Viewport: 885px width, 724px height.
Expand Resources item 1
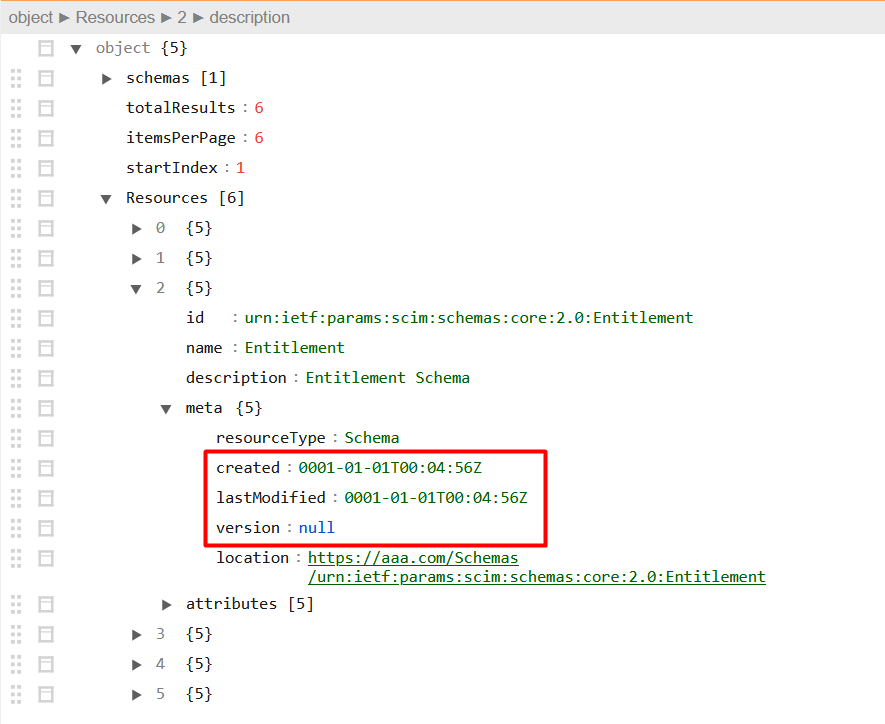click(136, 258)
